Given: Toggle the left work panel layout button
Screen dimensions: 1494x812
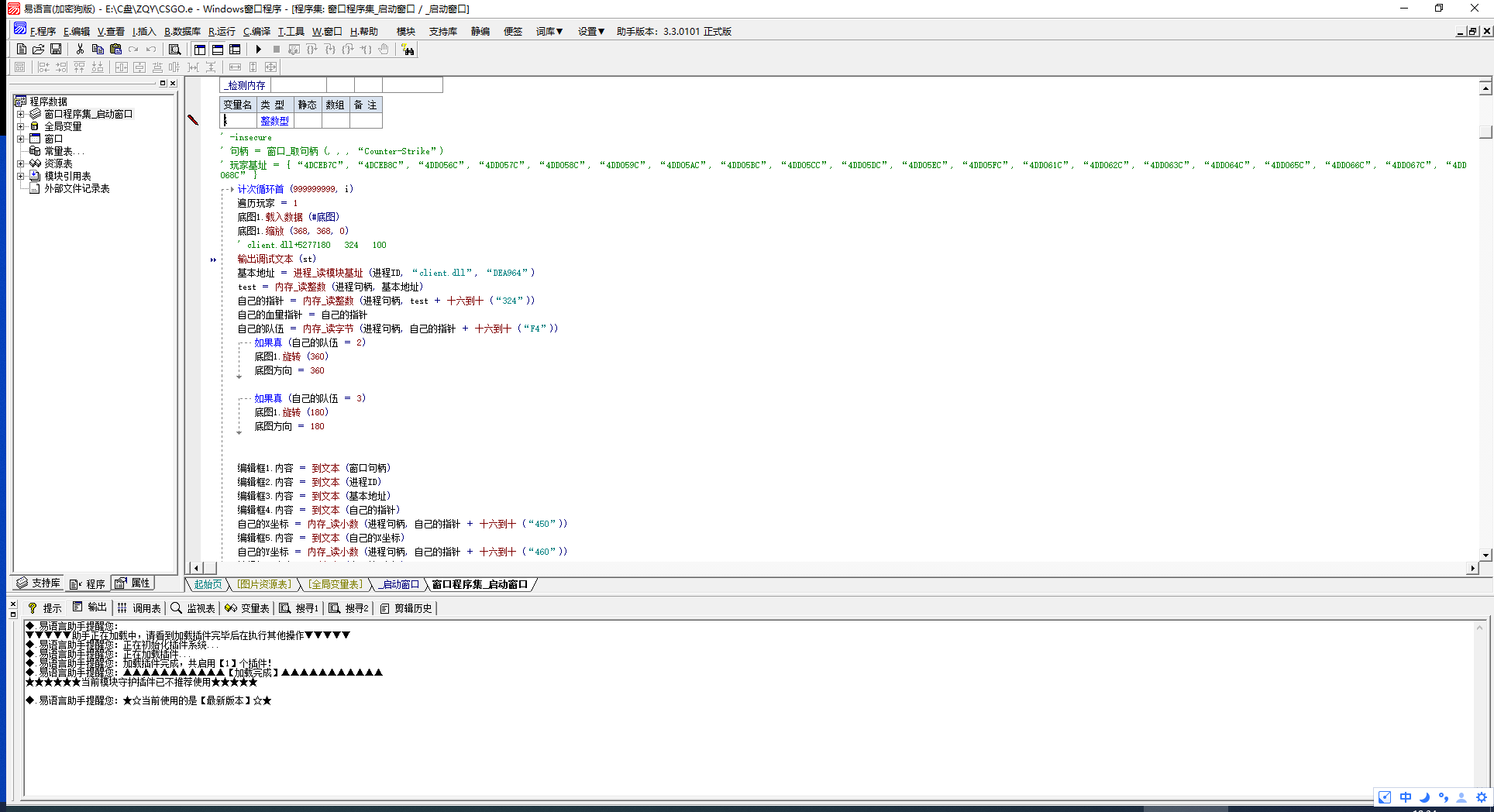Looking at the screenshot, I should point(200,49).
